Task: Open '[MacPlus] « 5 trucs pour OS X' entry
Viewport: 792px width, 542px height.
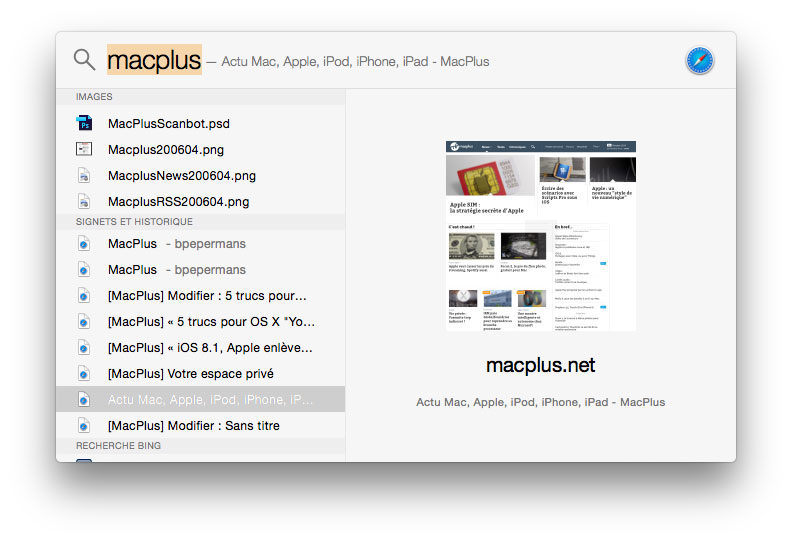Action: (201, 322)
